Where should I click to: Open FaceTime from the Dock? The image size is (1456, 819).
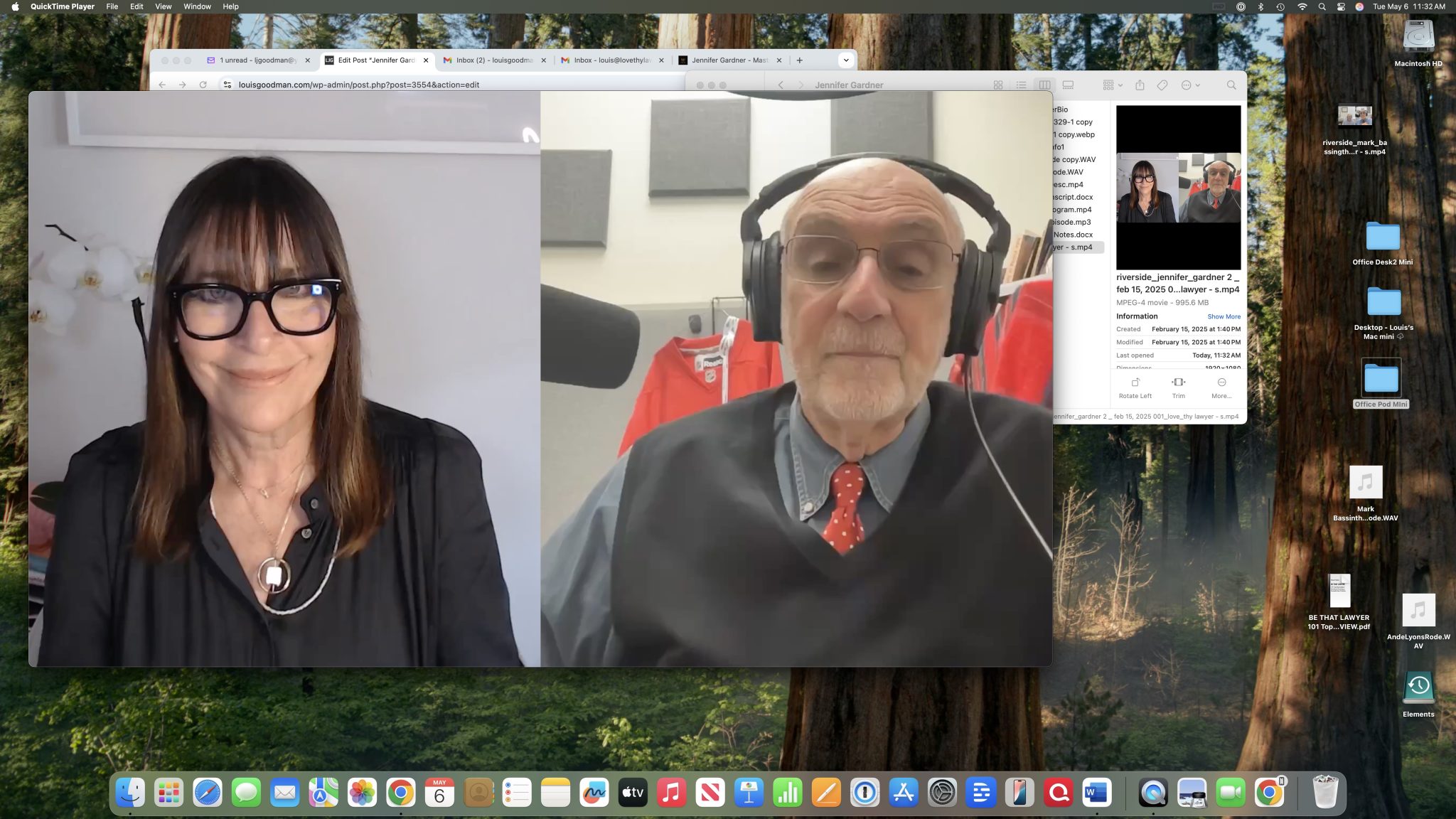click(1231, 793)
